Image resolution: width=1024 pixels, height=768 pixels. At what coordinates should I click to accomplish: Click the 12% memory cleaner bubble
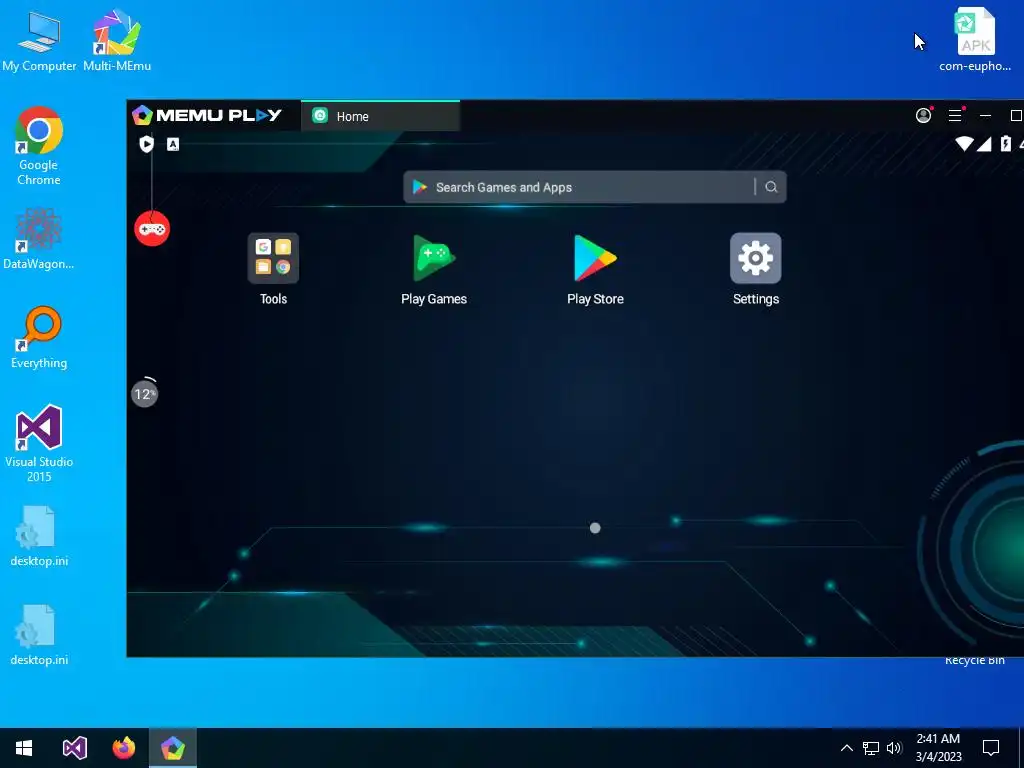click(144, 393)
